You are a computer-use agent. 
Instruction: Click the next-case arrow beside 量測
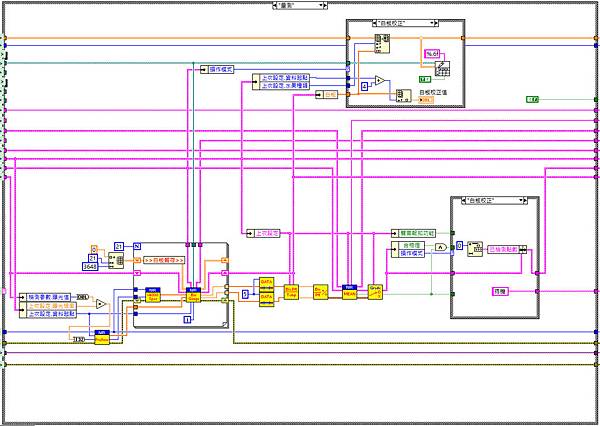pyautogui.click(x=324, y=6)
